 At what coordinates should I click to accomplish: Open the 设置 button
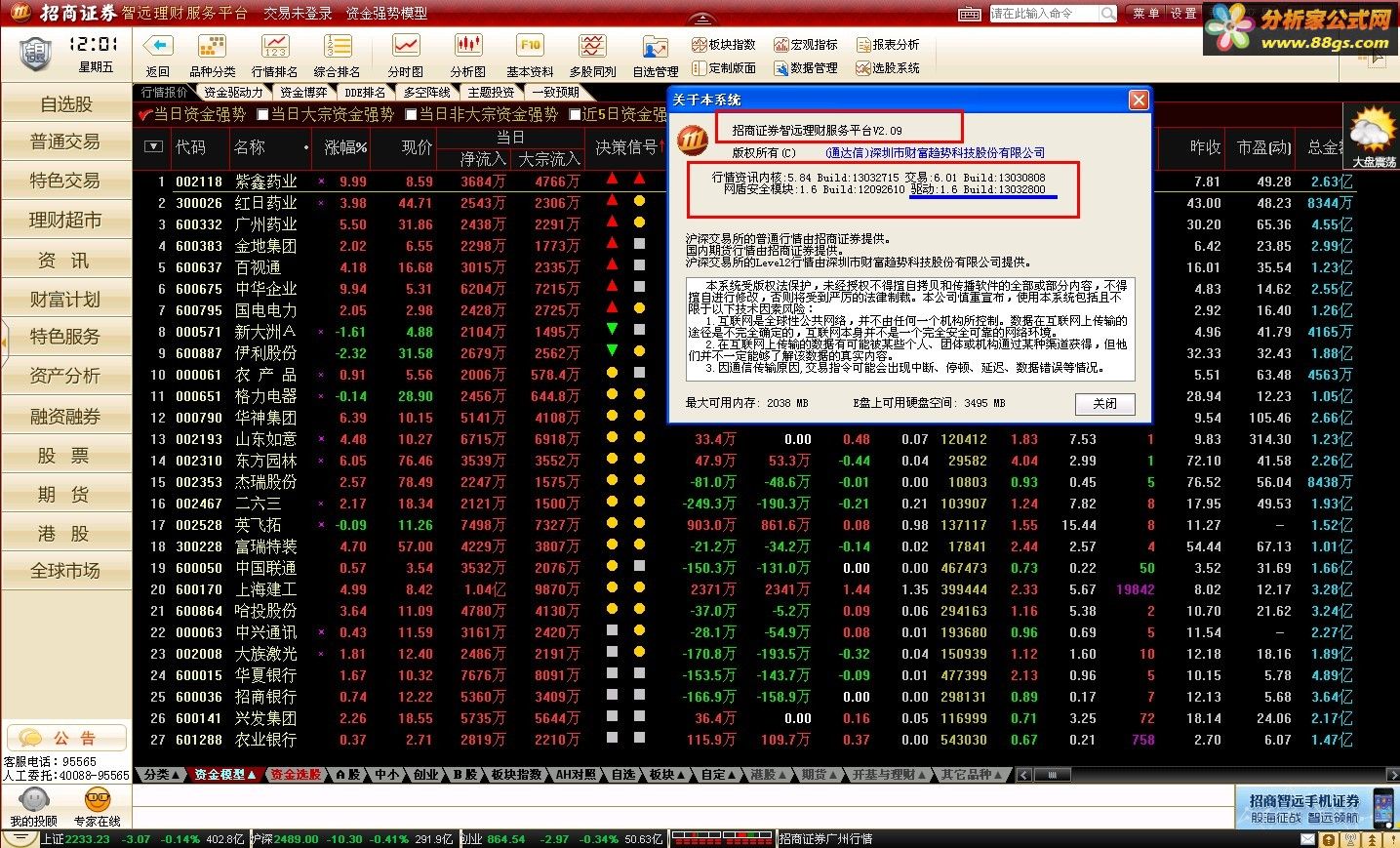tap(1183, 14)
